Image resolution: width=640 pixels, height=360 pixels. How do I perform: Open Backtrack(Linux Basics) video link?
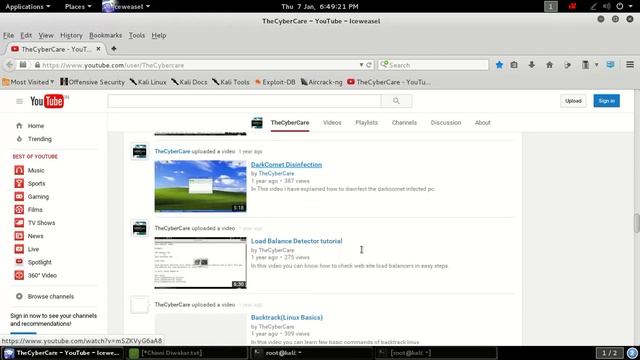pos(287,317)
